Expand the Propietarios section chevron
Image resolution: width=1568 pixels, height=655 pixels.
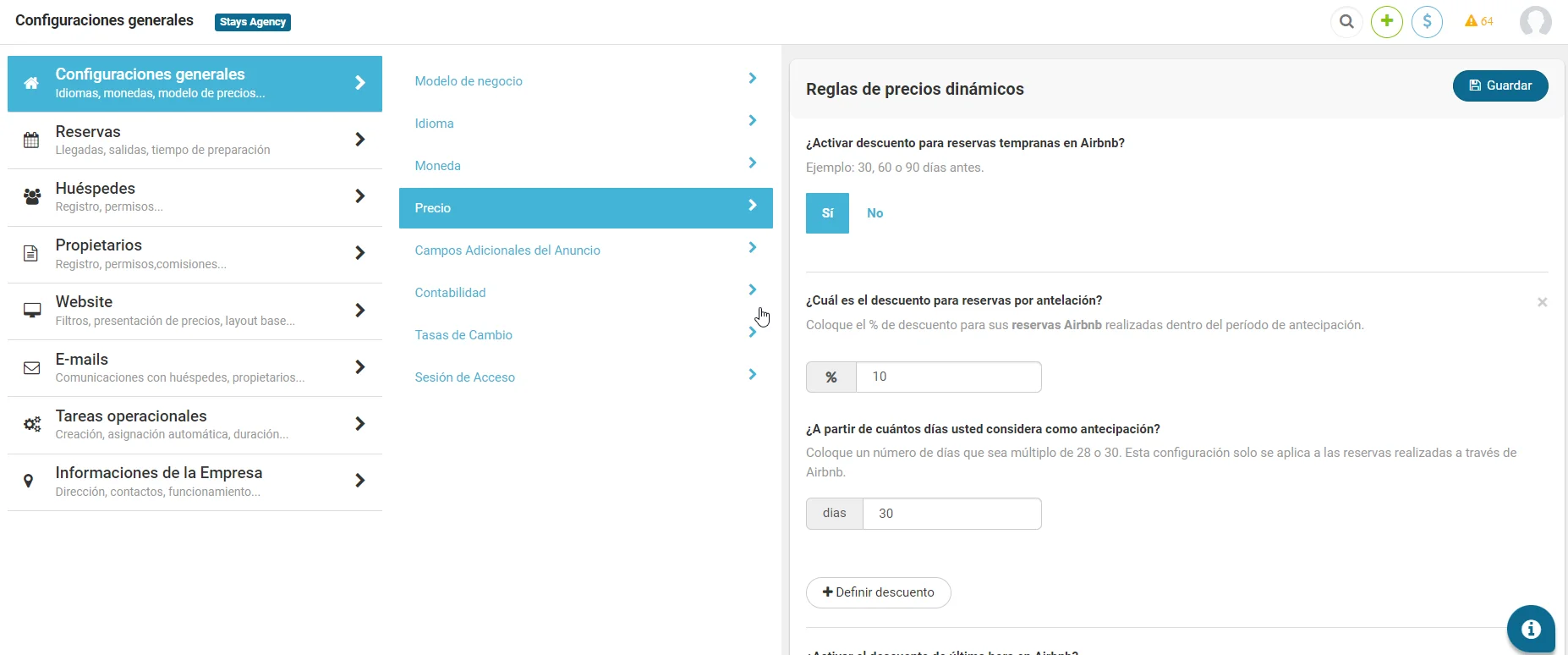click(x=360, y=253)
